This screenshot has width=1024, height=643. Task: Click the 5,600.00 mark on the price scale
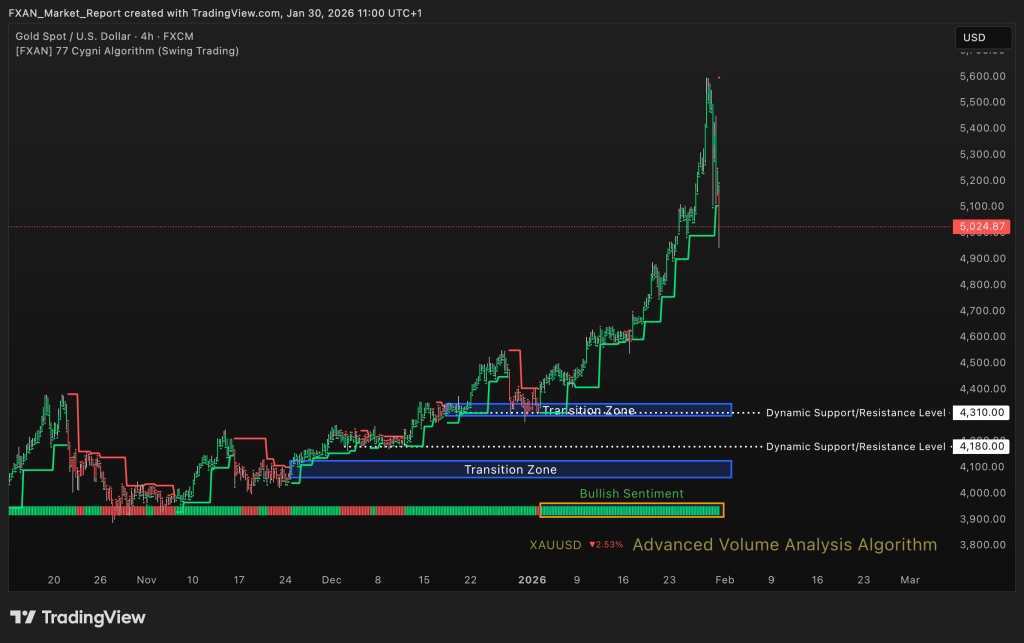click(980, 76)
